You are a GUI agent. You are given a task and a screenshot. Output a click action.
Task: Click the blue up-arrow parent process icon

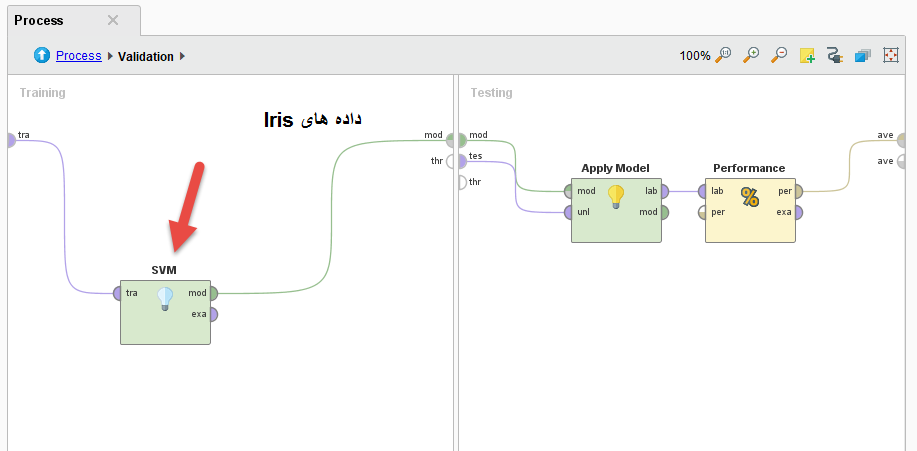(x=42, y=56)
